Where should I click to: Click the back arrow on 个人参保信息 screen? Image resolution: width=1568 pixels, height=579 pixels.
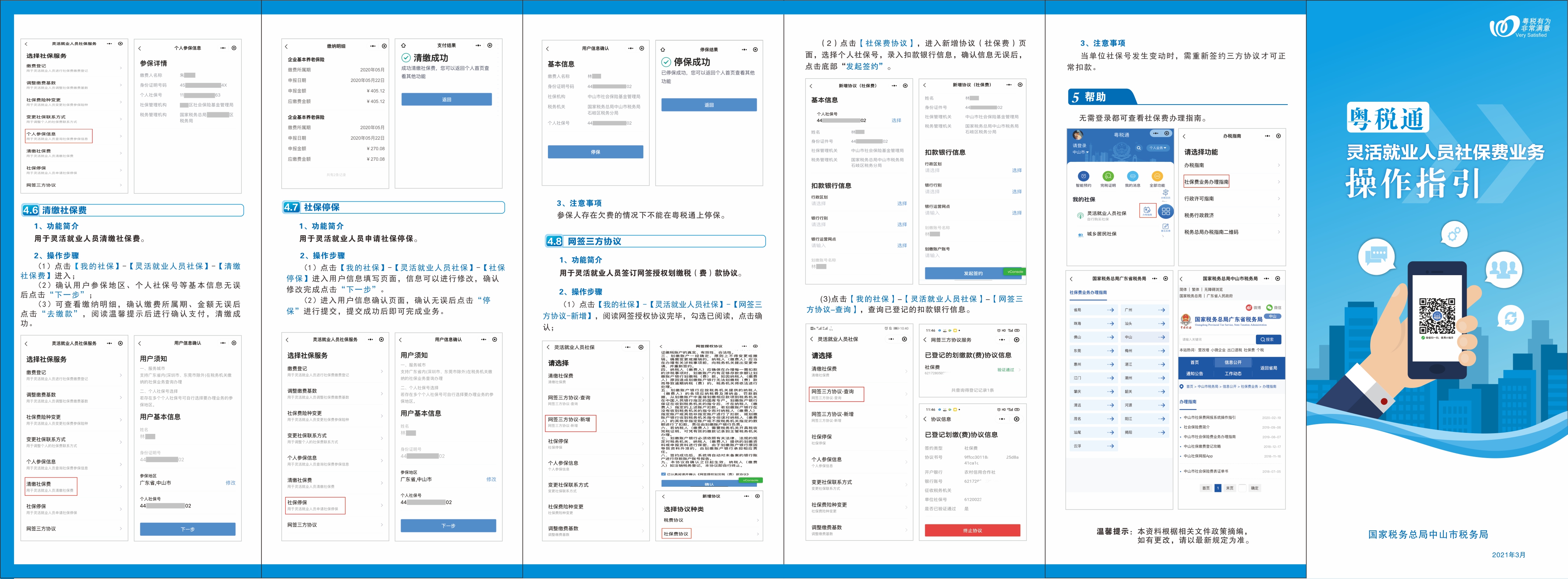pos(139,48)
